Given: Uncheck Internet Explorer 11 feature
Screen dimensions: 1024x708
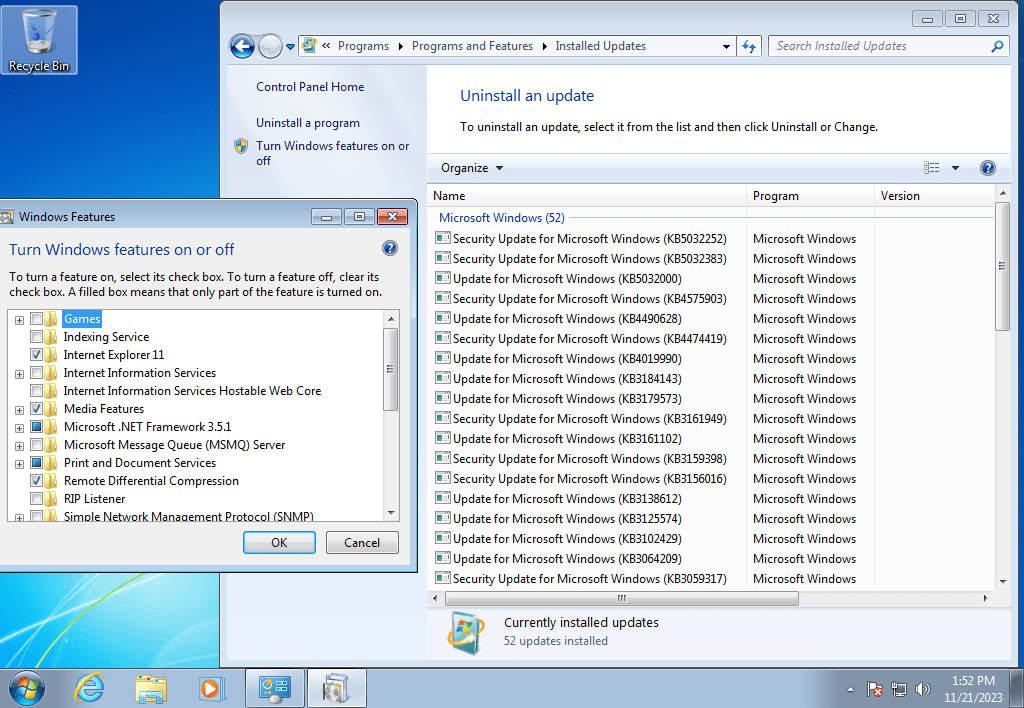Looking at the screenshot, I should 37,355.
